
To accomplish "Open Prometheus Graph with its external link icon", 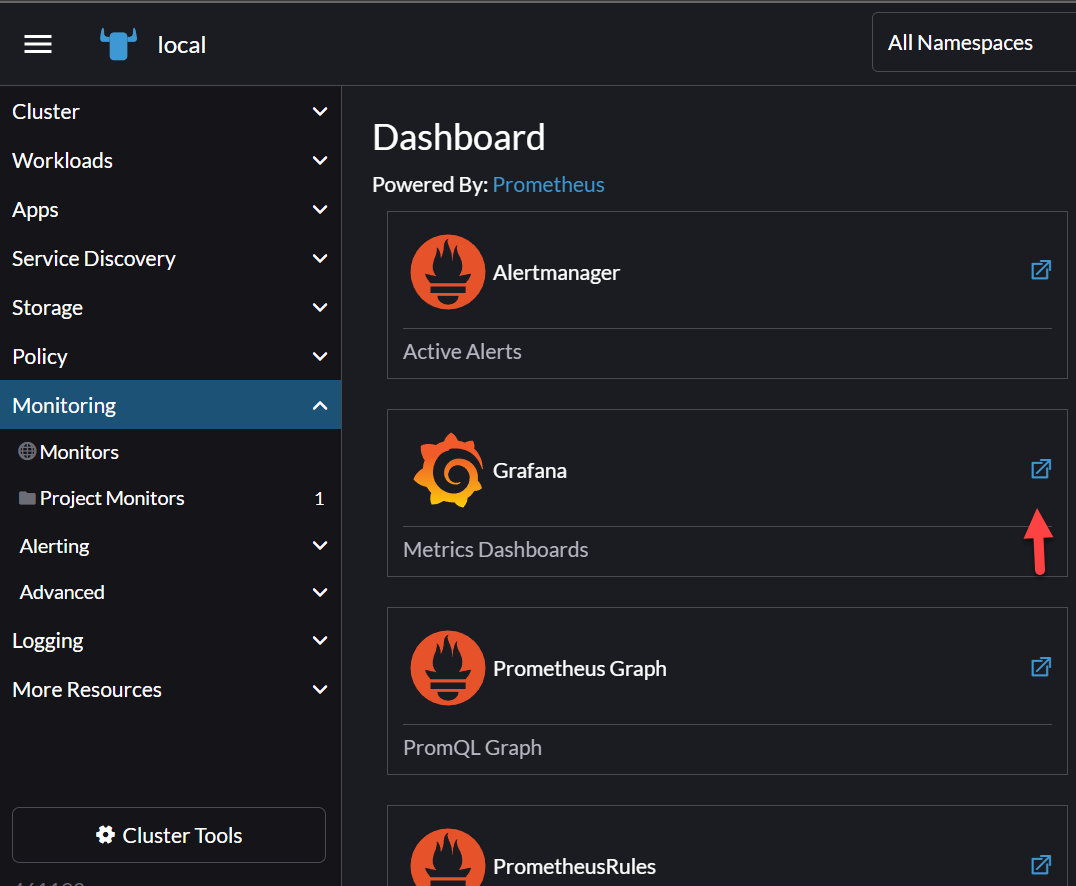I will tap(1041, 667).
